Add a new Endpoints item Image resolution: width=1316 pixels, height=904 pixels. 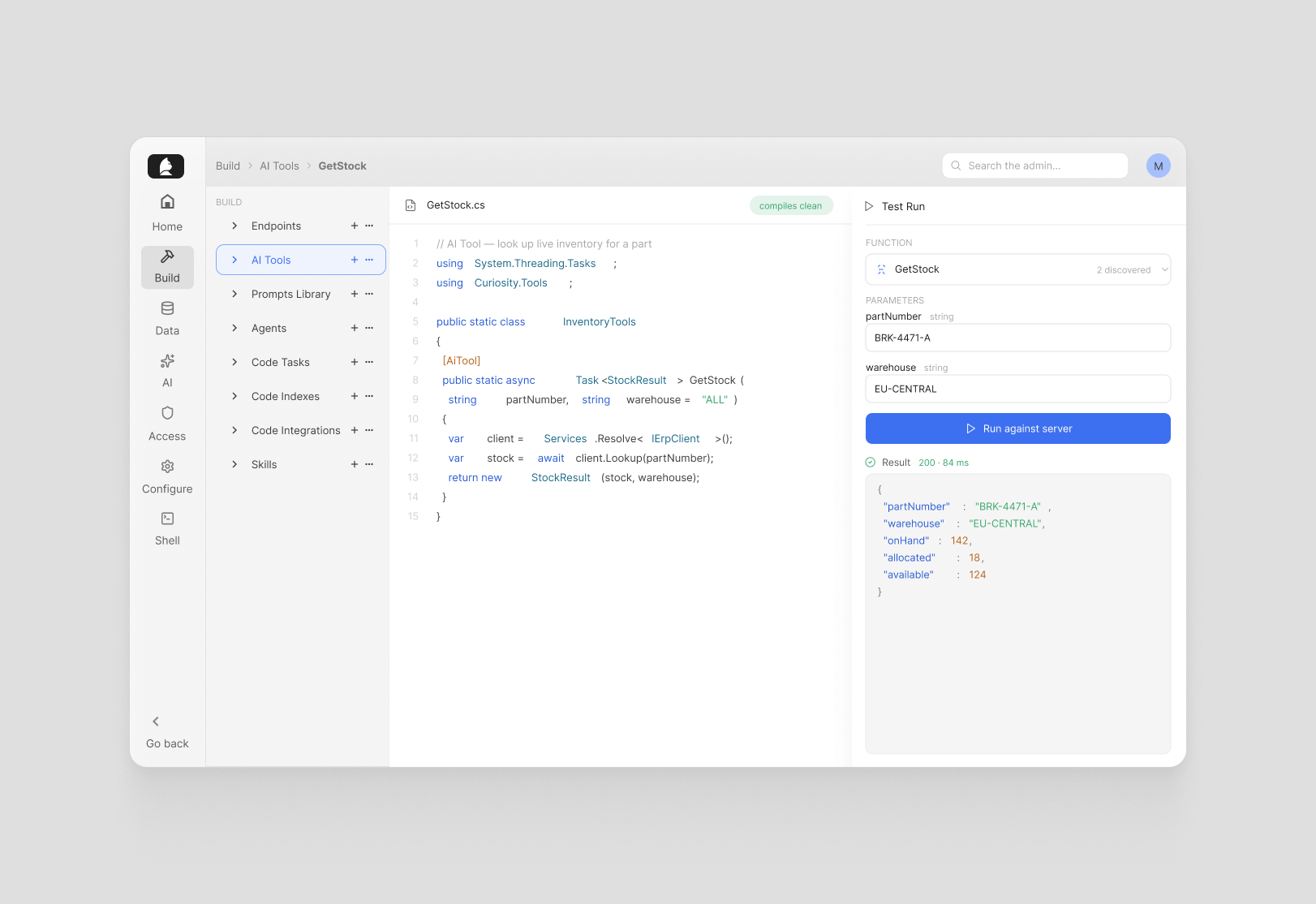coord(355,226)
